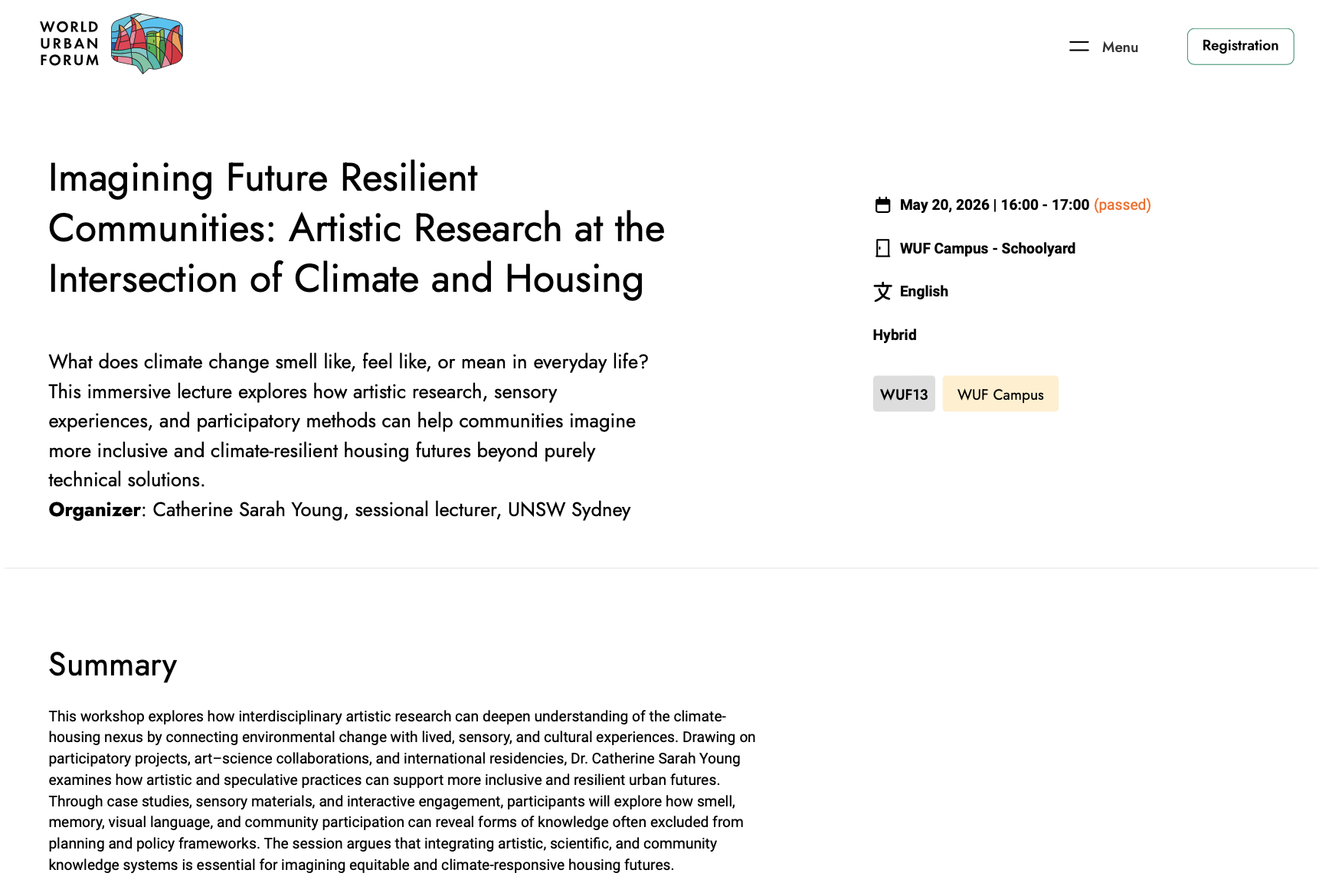Click the English language label
Screen dimensions: 1319x896
pyautogui.click(x=924, y=292)
